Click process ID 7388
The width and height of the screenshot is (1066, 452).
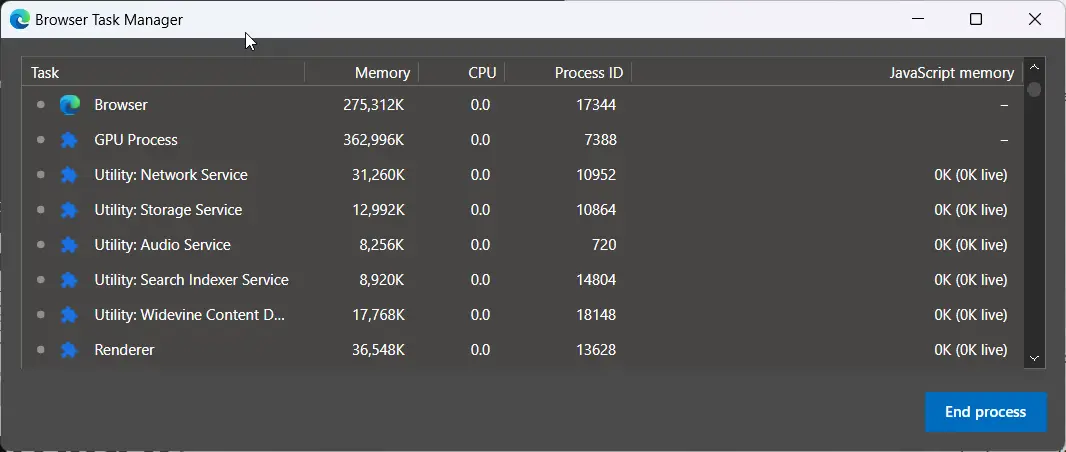[600, 140]
